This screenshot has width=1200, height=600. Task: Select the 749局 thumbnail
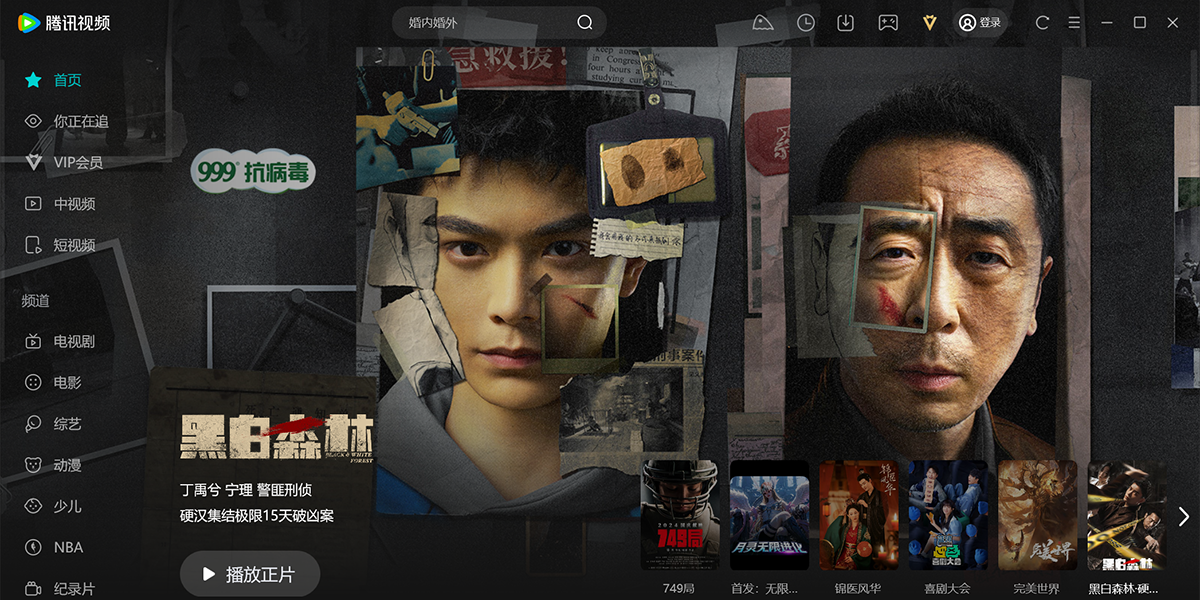click(679, 515)
